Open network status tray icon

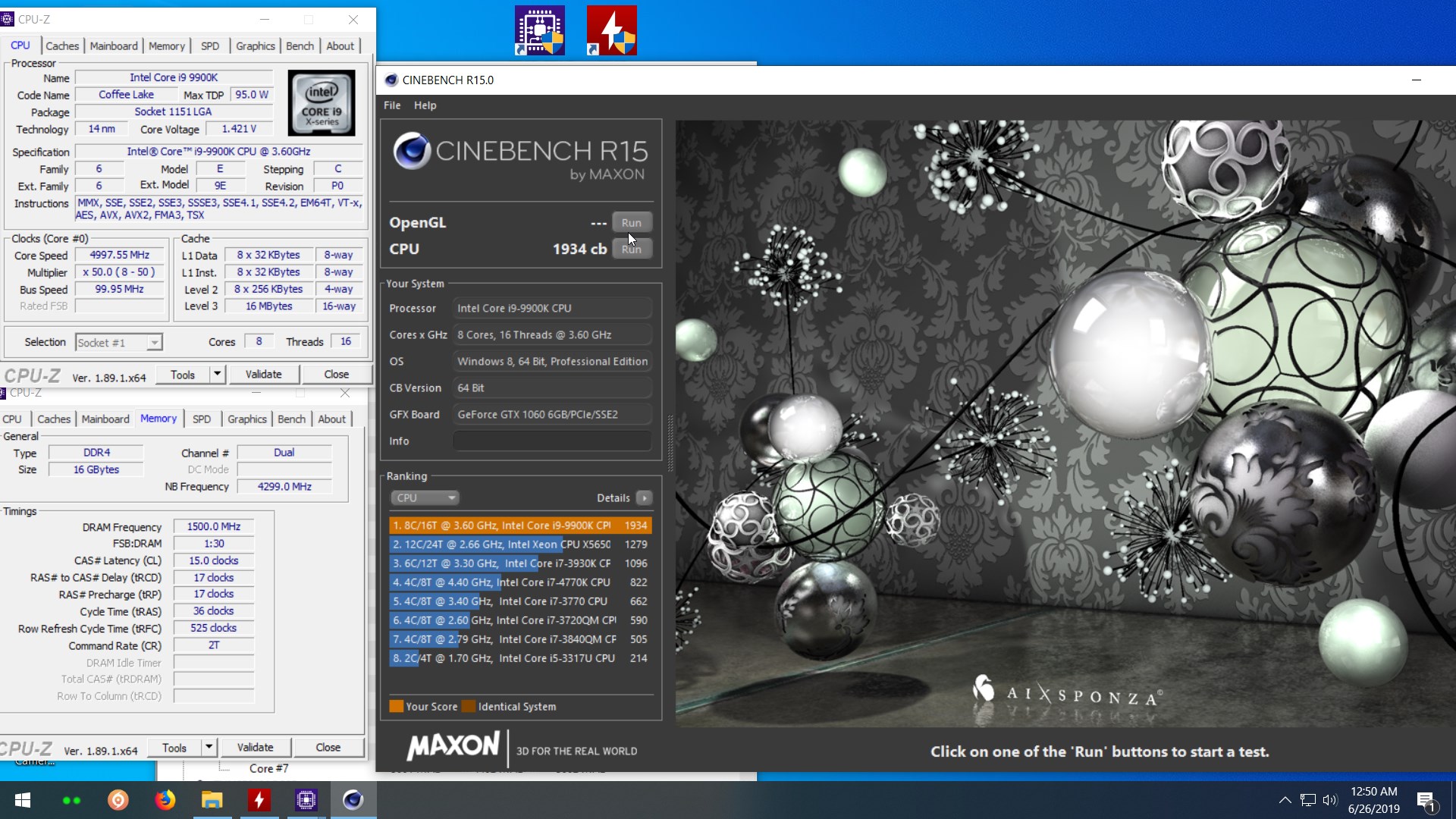click(1307, 800)
